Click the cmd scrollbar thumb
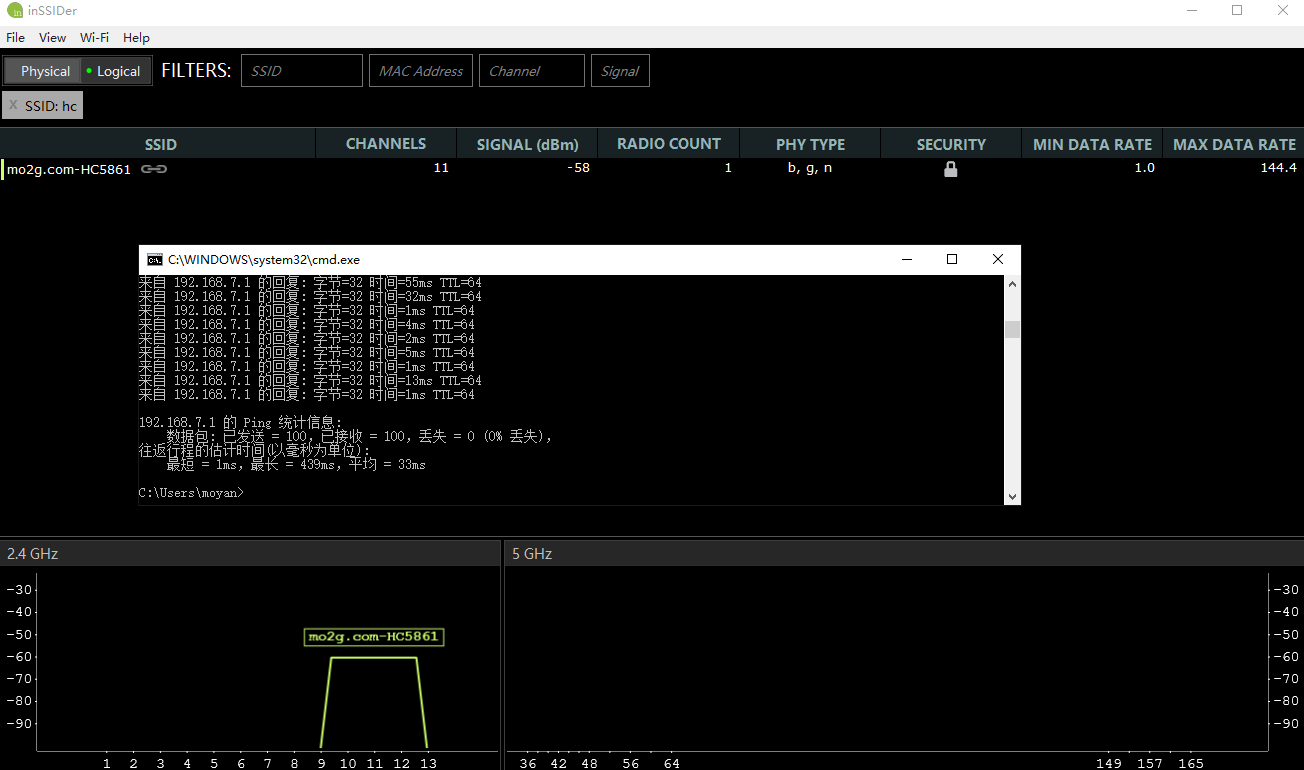This screenshot has width=1304, height=770. click(1012, 330)
